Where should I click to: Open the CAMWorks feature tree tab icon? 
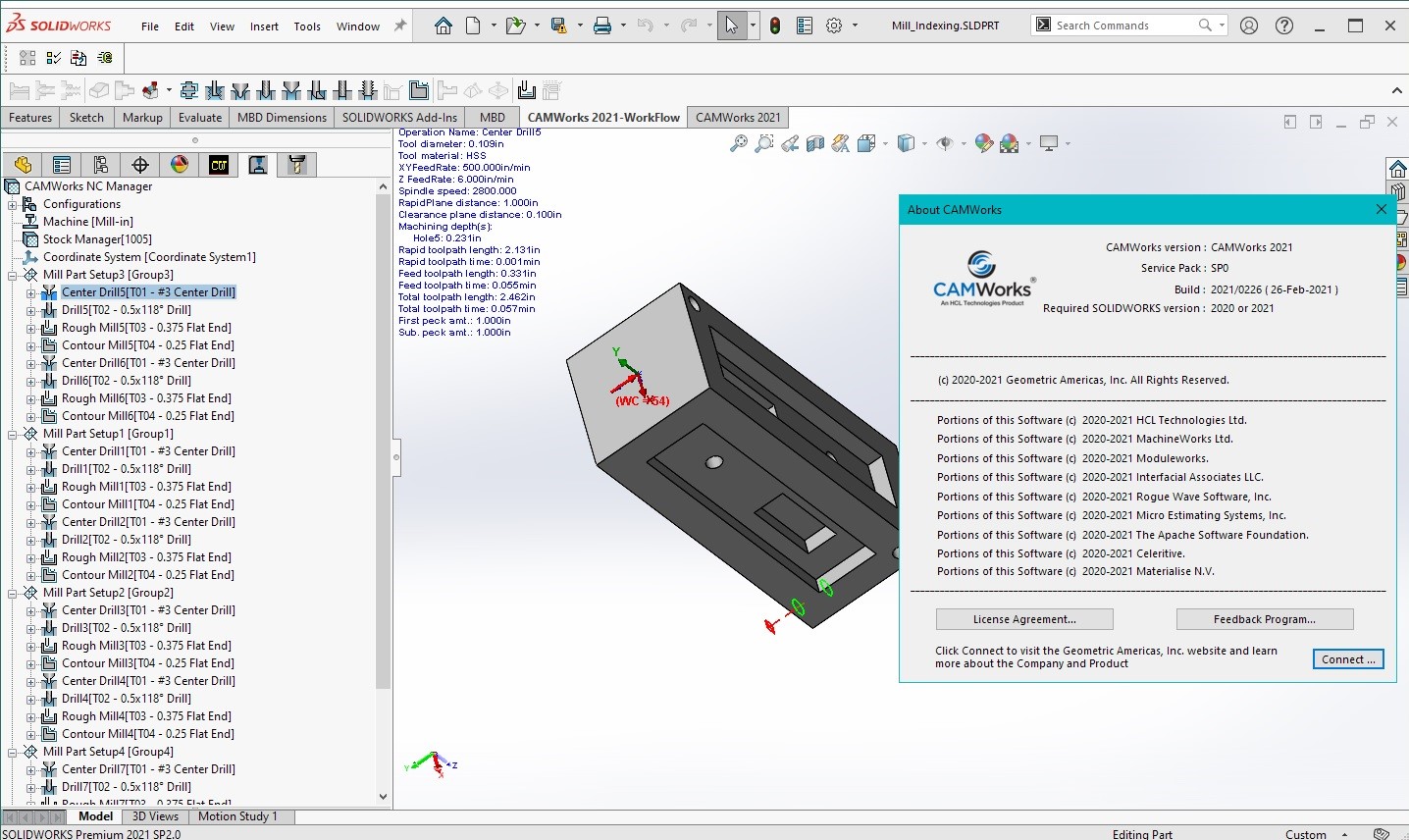219,165
